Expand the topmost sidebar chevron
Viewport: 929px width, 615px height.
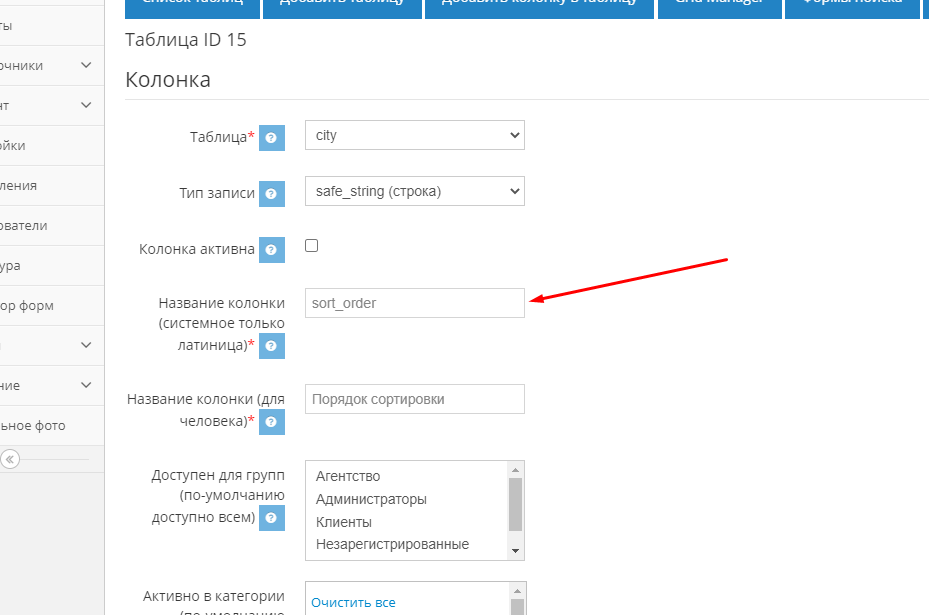pyautogui.click(x=86, y=66)
